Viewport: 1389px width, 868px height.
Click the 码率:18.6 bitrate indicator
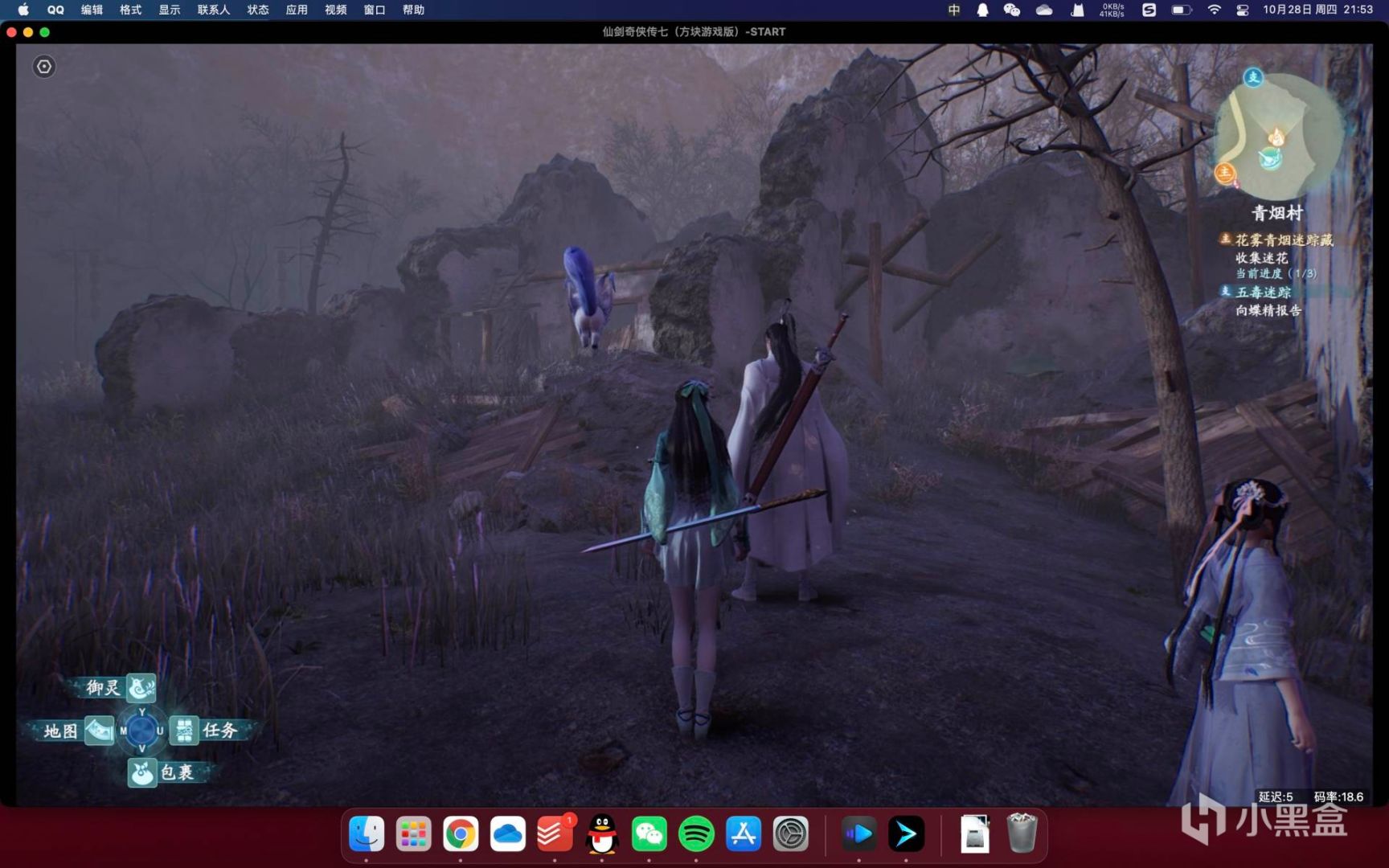(x=1338, y=796)
